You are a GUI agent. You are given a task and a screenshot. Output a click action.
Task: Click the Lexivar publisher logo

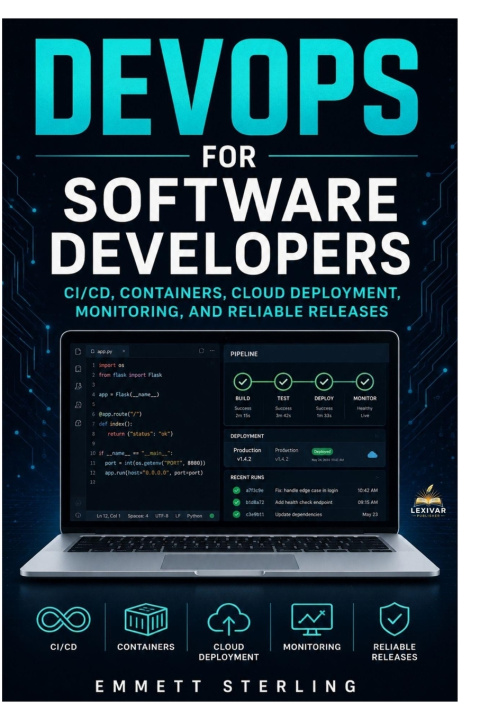[x=428, y=501]
